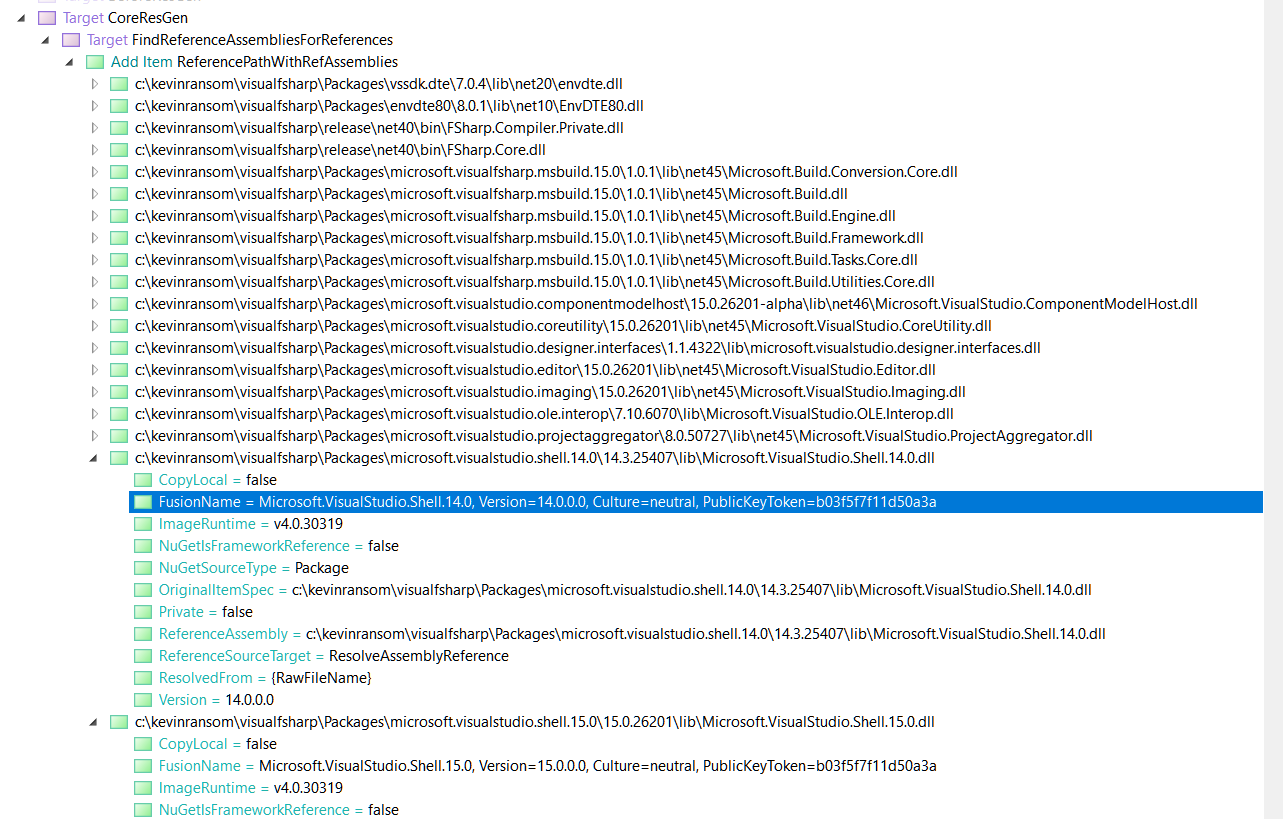
Task: Select ReferenceSourceTarget = ResolveAssemblyReference row
Action: click(334, 656)
